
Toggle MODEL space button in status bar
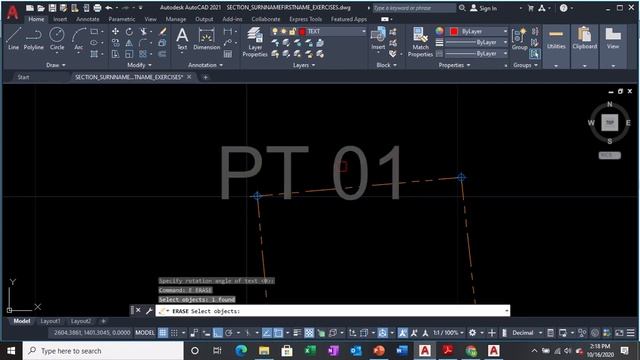[145, 333]
